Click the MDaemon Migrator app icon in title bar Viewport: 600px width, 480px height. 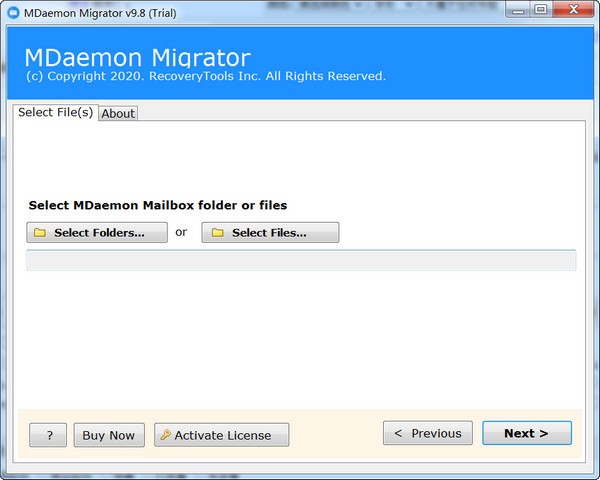tap(13, 12)
